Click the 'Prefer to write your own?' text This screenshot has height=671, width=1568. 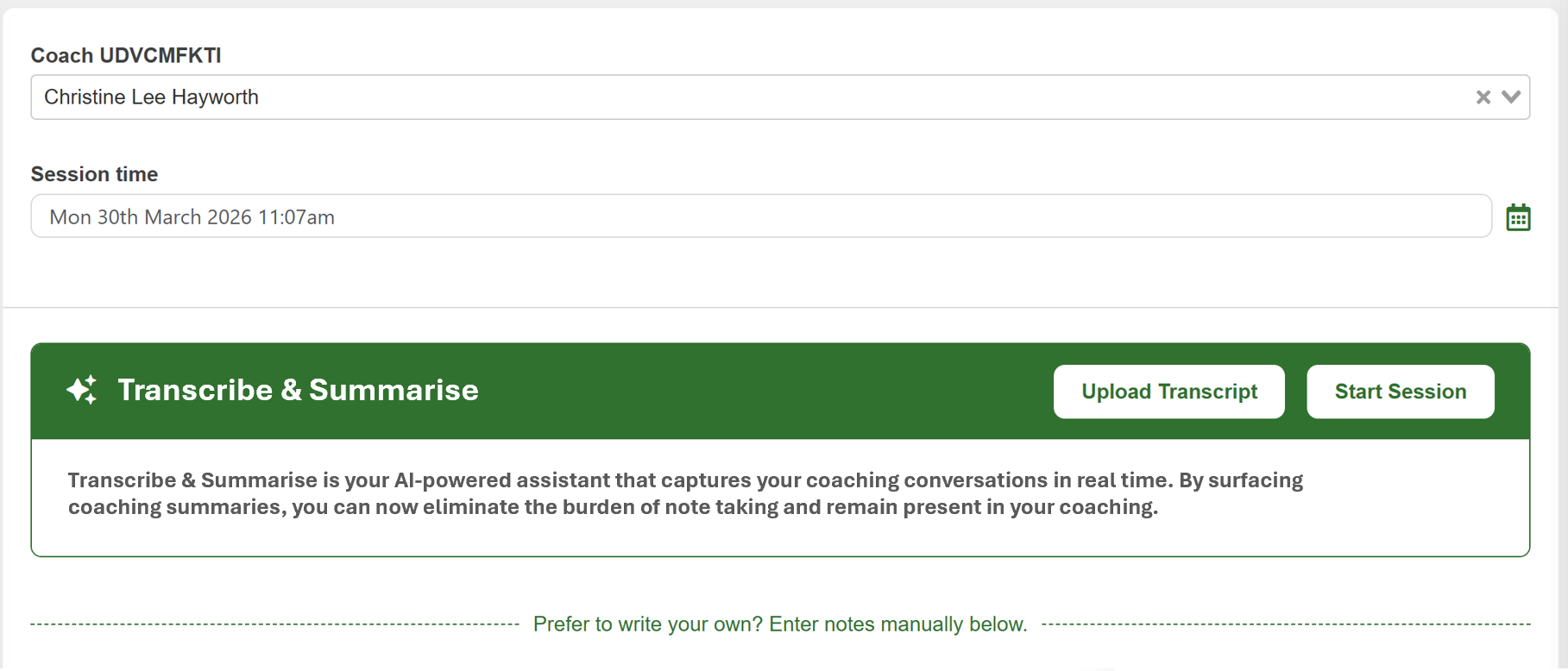648,624
